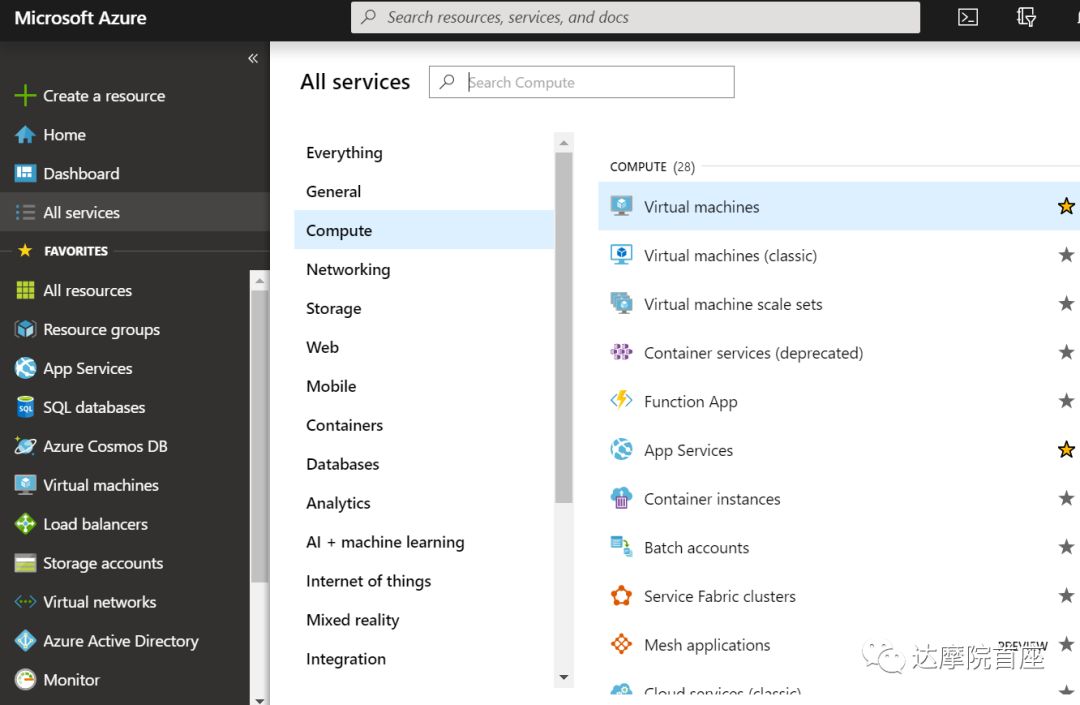Select the Mobile category
This screenshot has height=705, width=1080.
424,386
